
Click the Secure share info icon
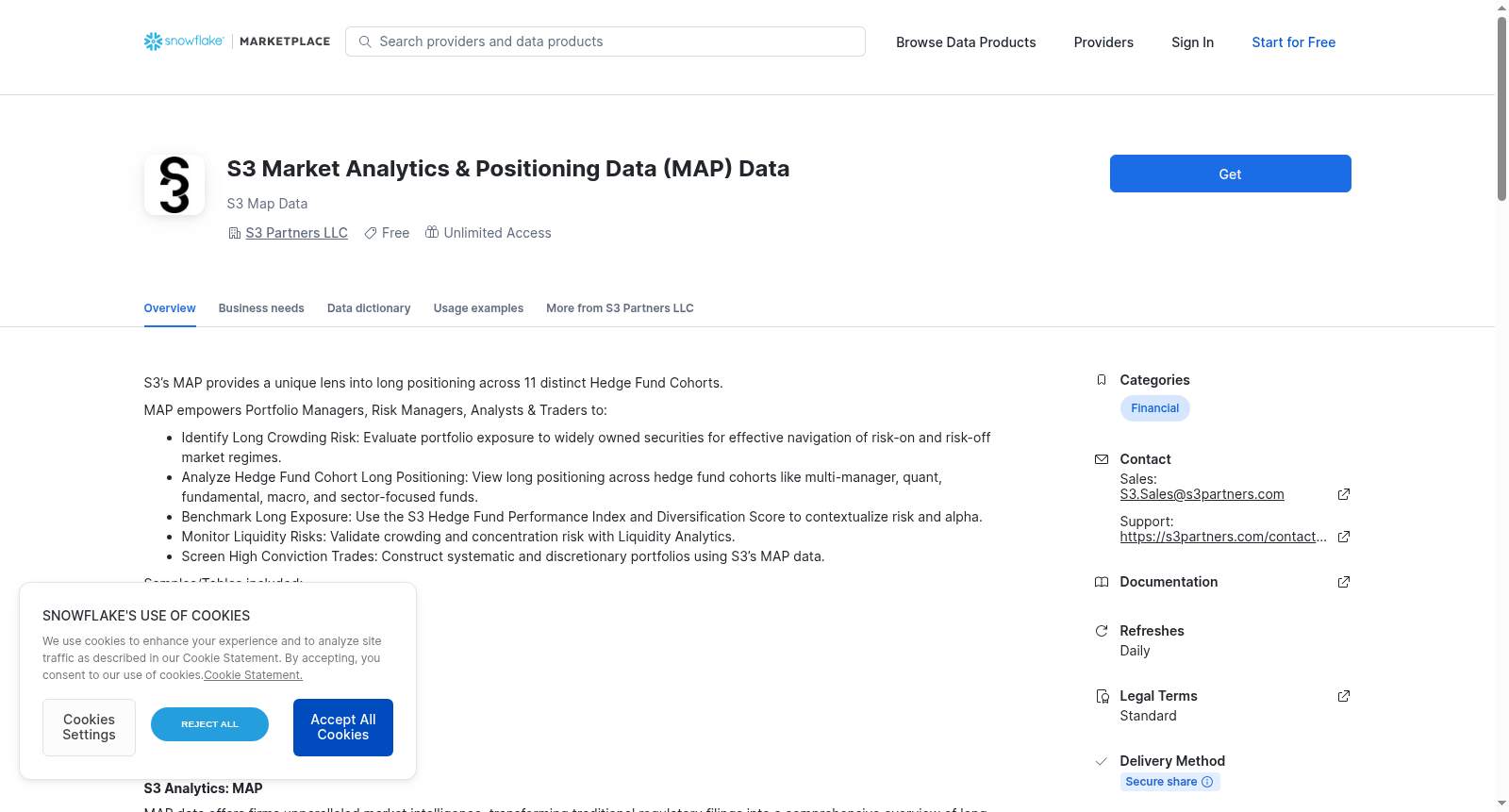pos(1207,782)
